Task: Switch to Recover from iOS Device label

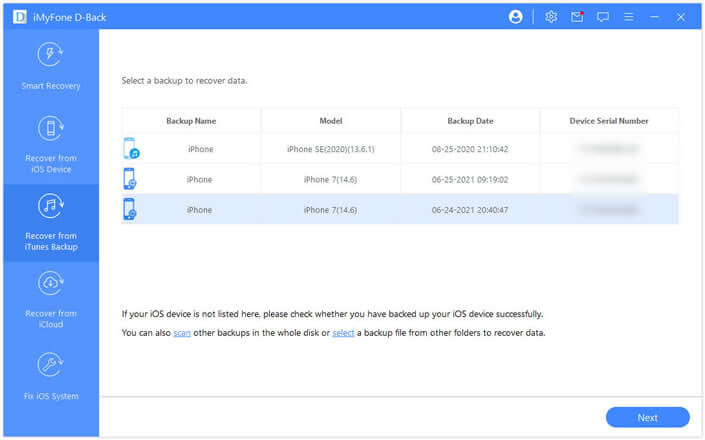Action: click(51, 164)
